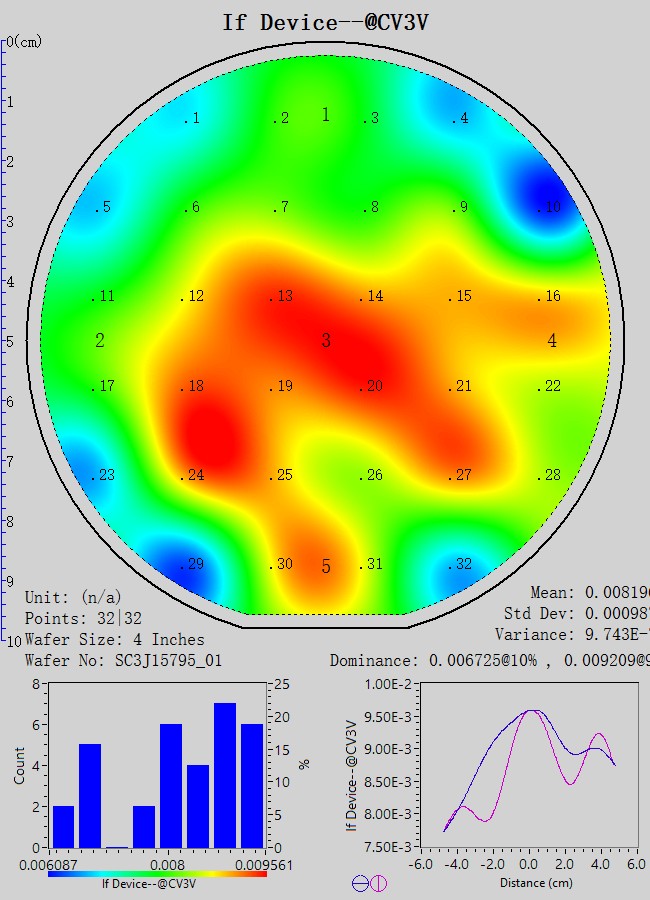Screen dimensions: 650x900
Task: Click large site label 5 near wafer flat
Action: click(x=325, y=568)
